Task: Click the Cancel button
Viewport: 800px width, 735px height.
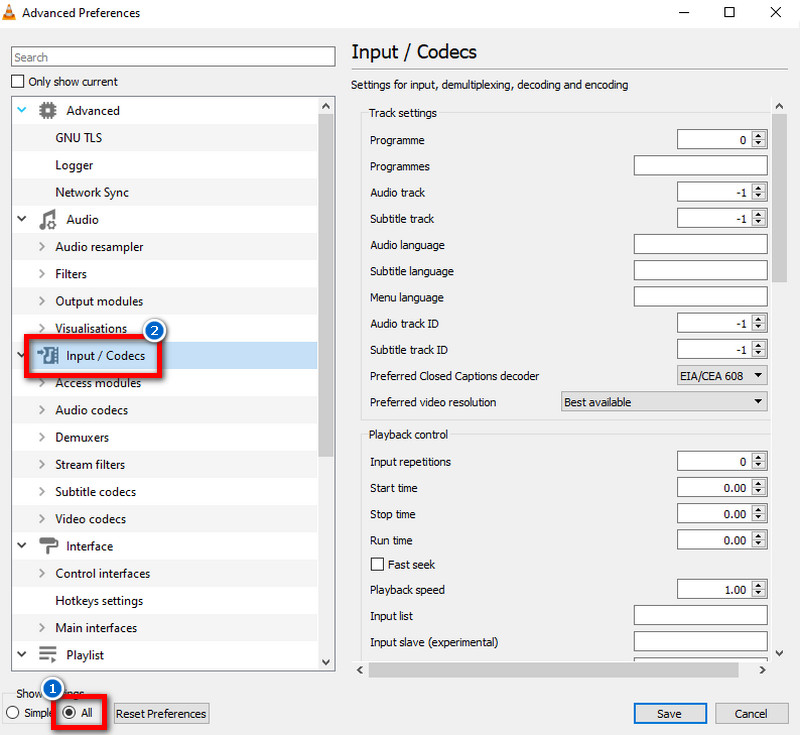Action: click(x=751, y=713)
